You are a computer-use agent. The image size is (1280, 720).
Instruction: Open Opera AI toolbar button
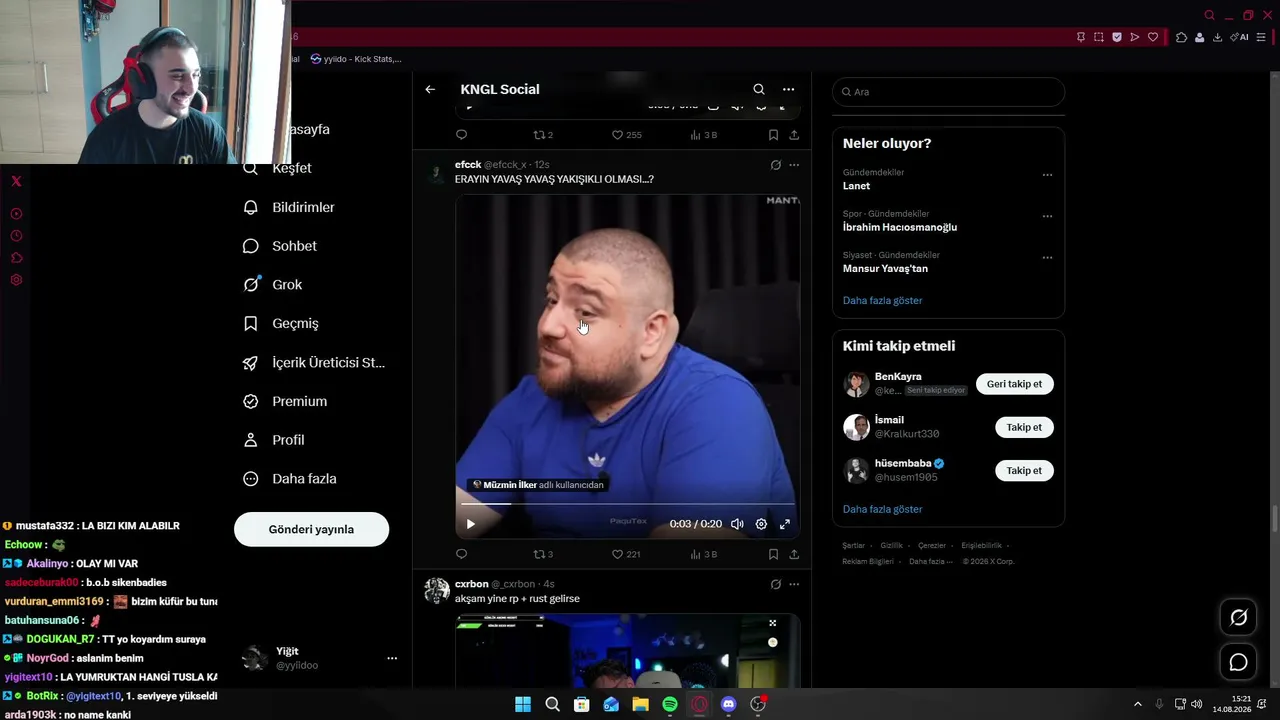1240,37
